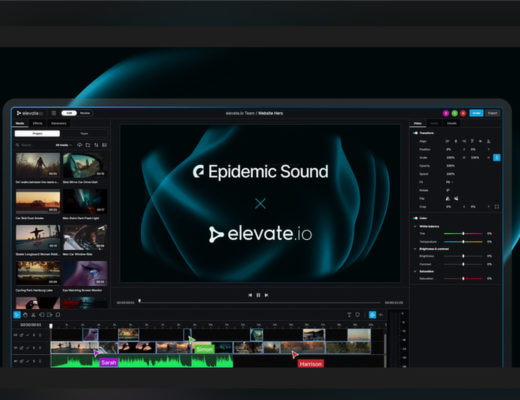Click the Export button in the header
The image size is (520, 400).
492,113
